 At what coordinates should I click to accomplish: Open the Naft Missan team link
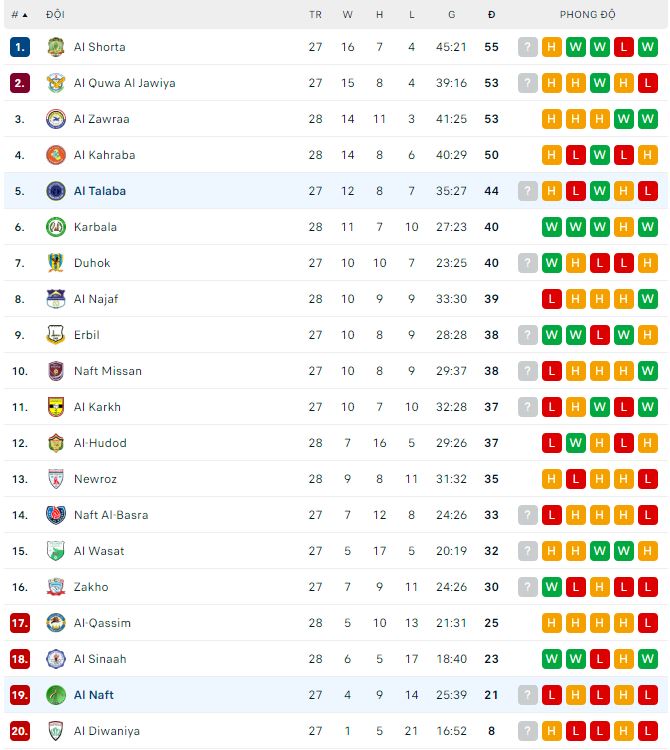pos(108,371)
